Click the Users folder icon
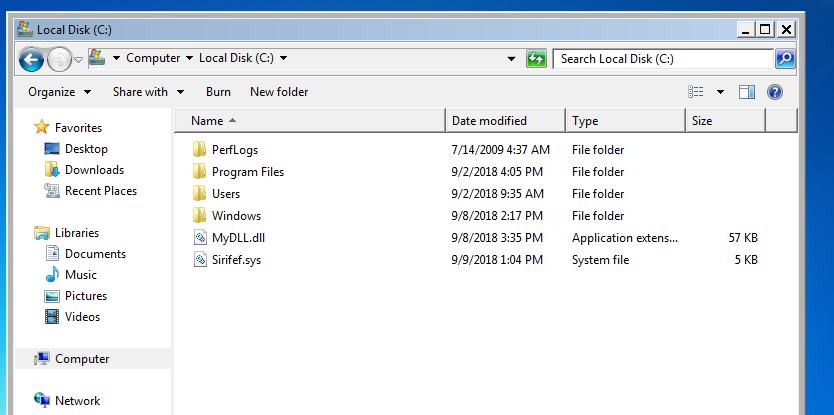This screenshot has height=415, width=834. (x=199, y=193)
